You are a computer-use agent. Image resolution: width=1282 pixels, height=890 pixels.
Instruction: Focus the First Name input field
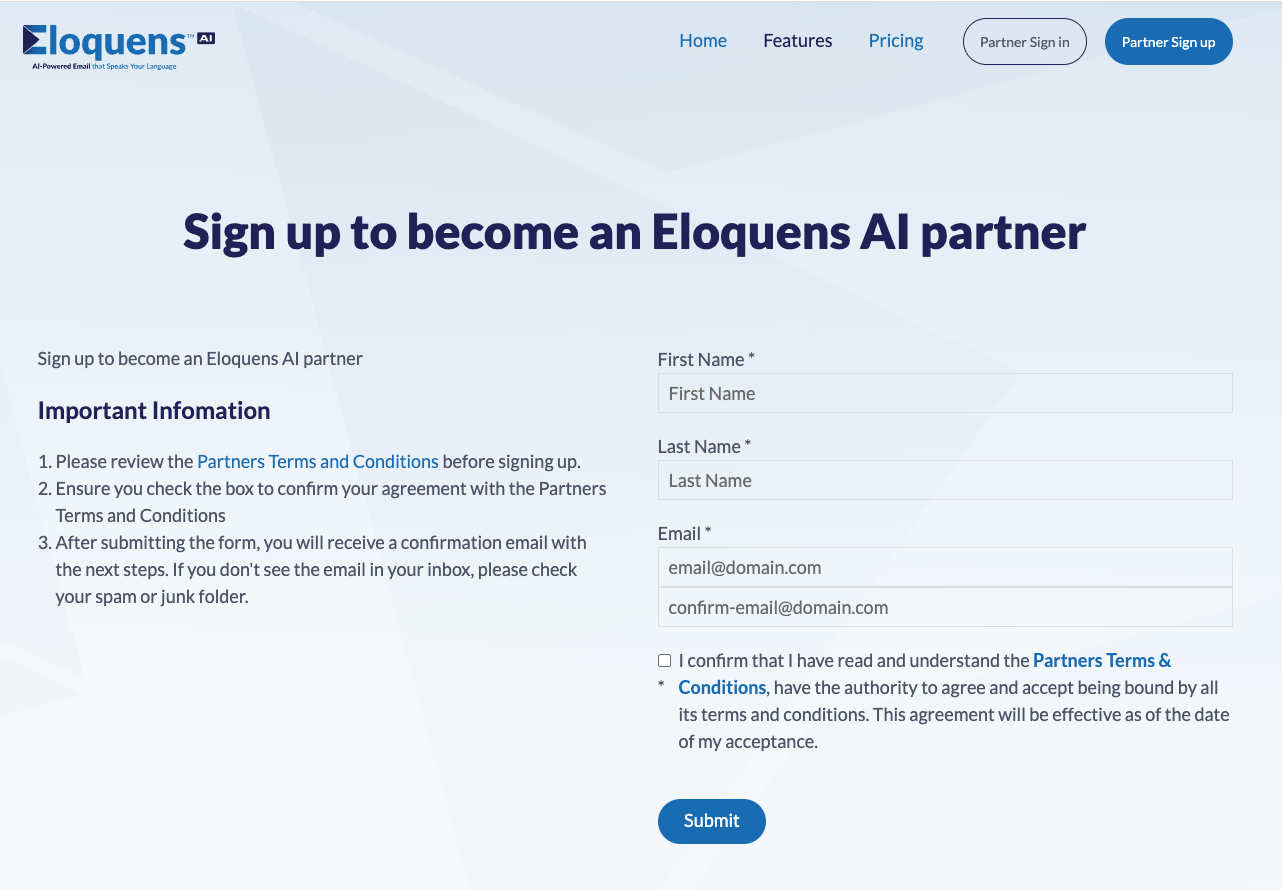point(944,394)
